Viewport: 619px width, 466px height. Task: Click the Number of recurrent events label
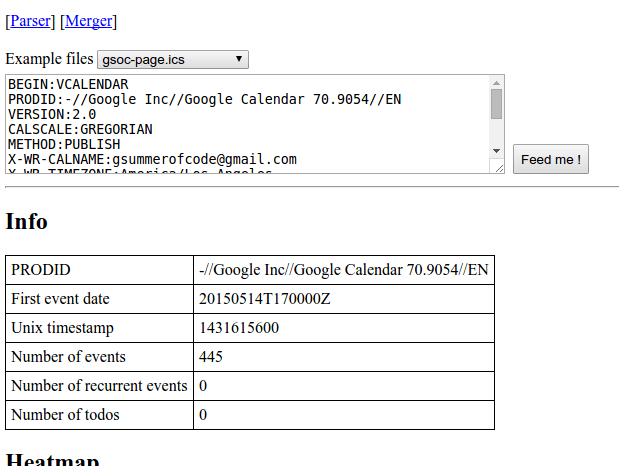coord(99,386)
